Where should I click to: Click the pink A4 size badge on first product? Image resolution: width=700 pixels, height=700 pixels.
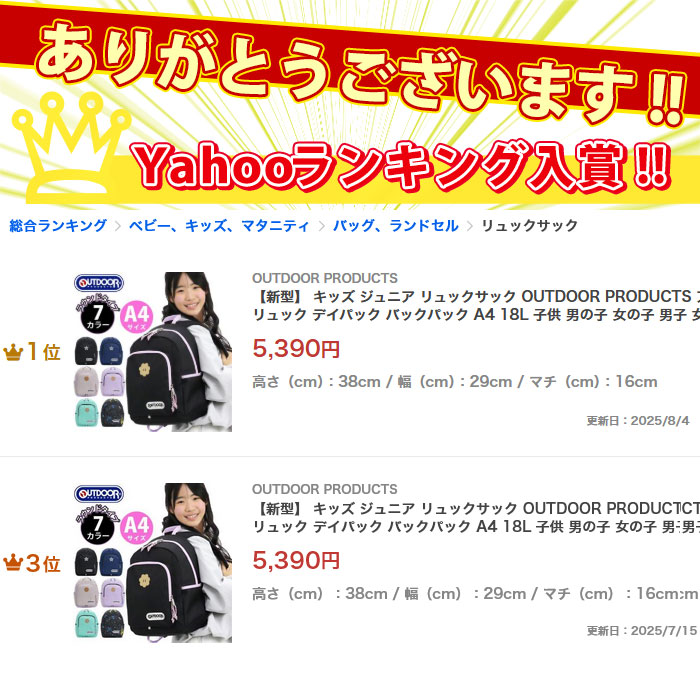[137, 317]
